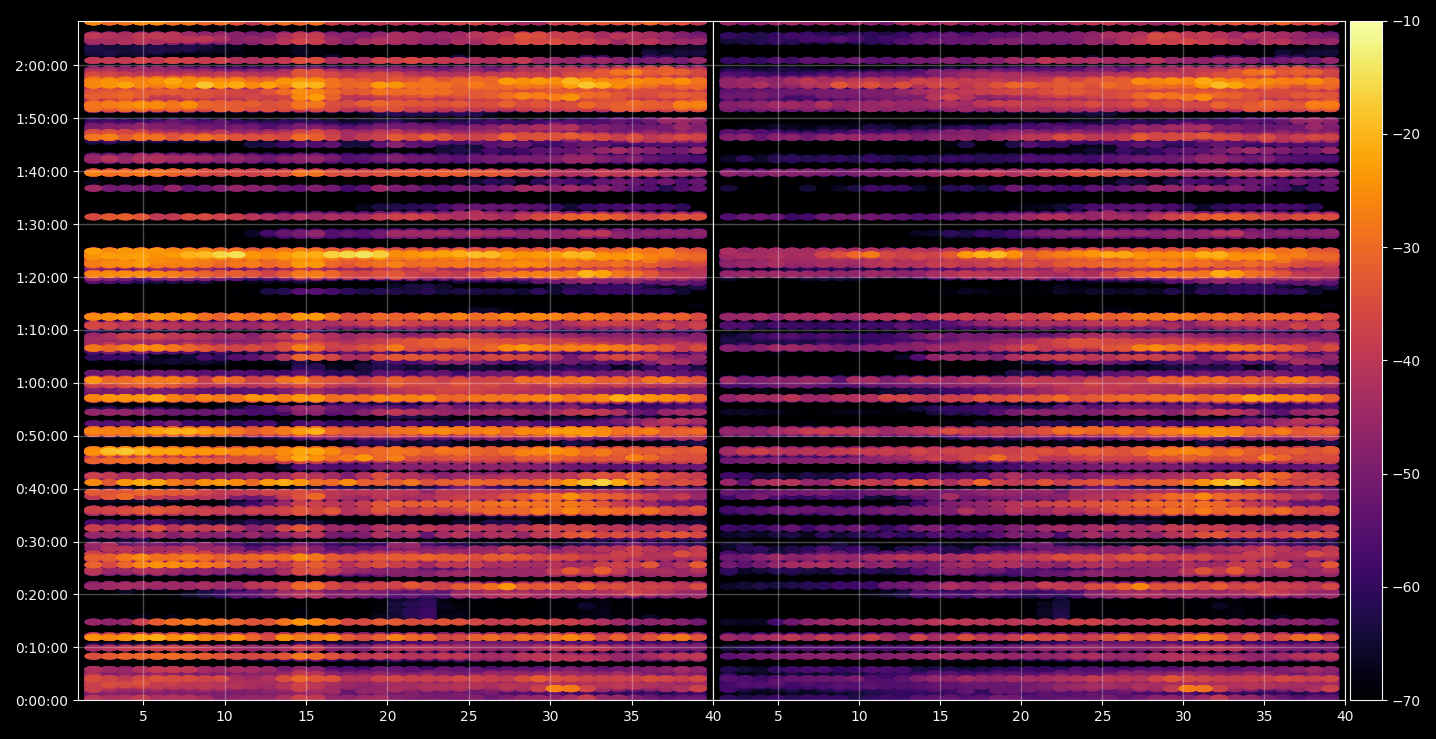Select the 0:30:00 y-axis tick label
1436x739 pixels.
(41, 542)
